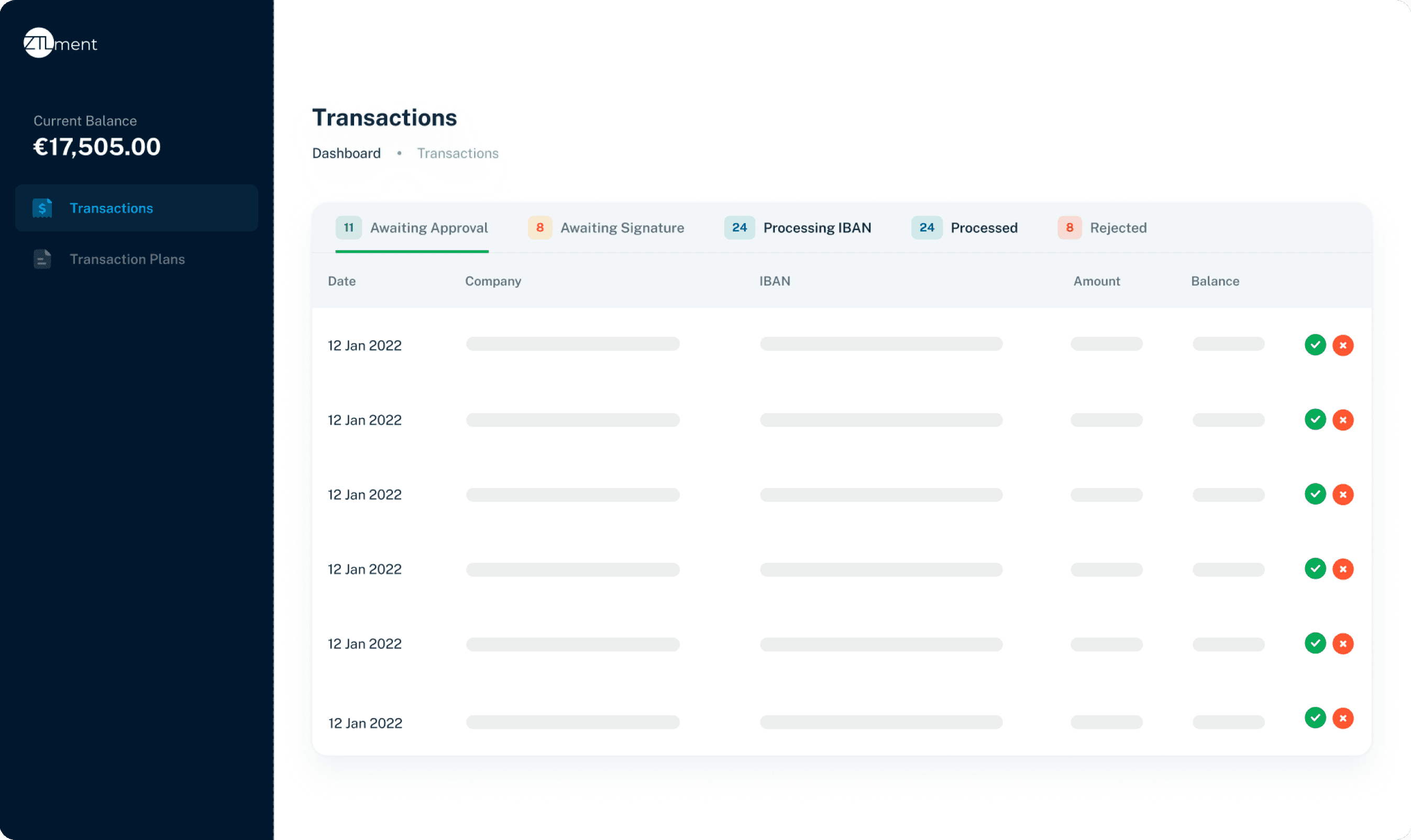Show the Processed transactions tab

pos(964,228)
